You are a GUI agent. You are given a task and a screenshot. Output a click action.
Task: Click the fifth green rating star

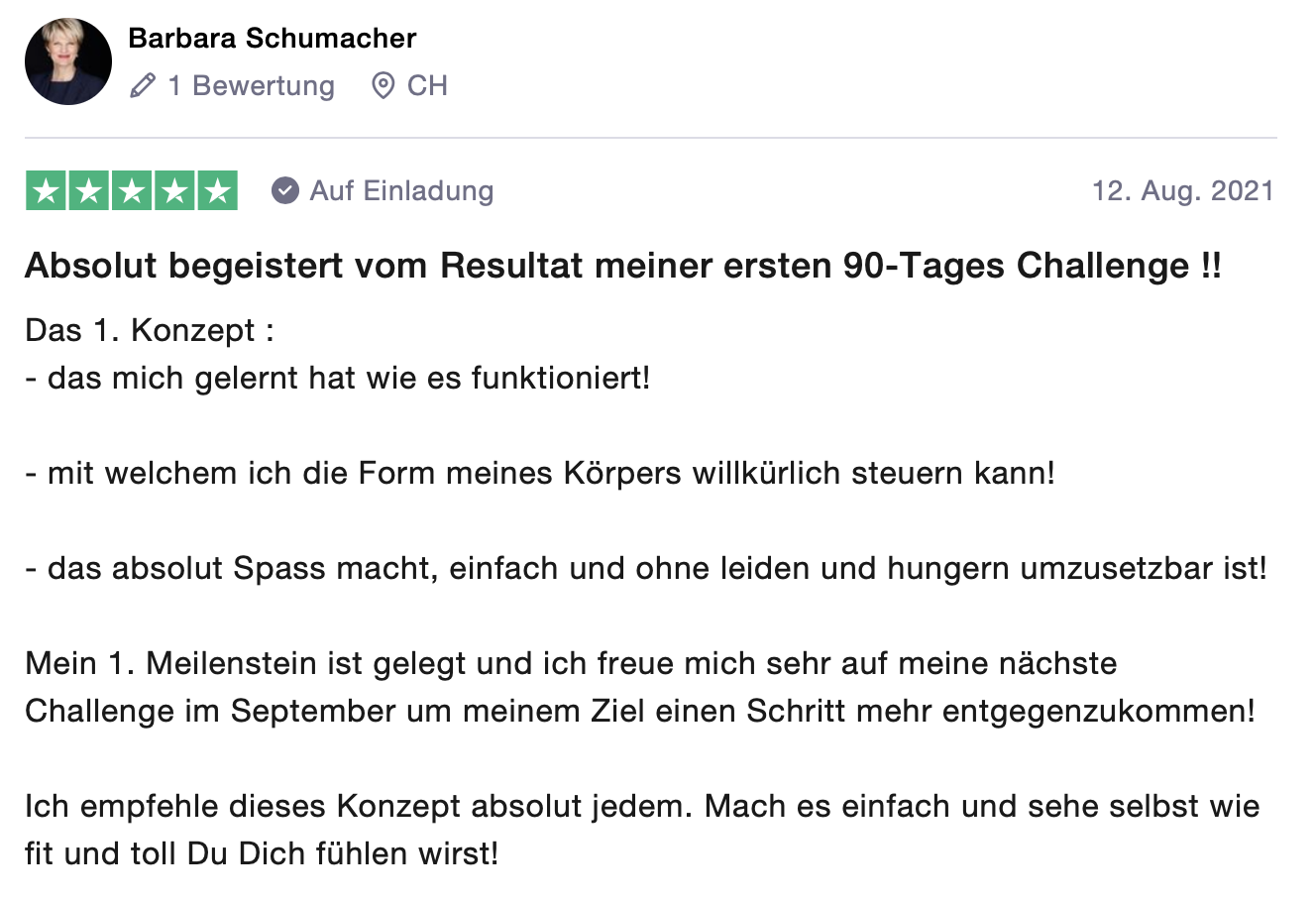(x=218, y=191)
